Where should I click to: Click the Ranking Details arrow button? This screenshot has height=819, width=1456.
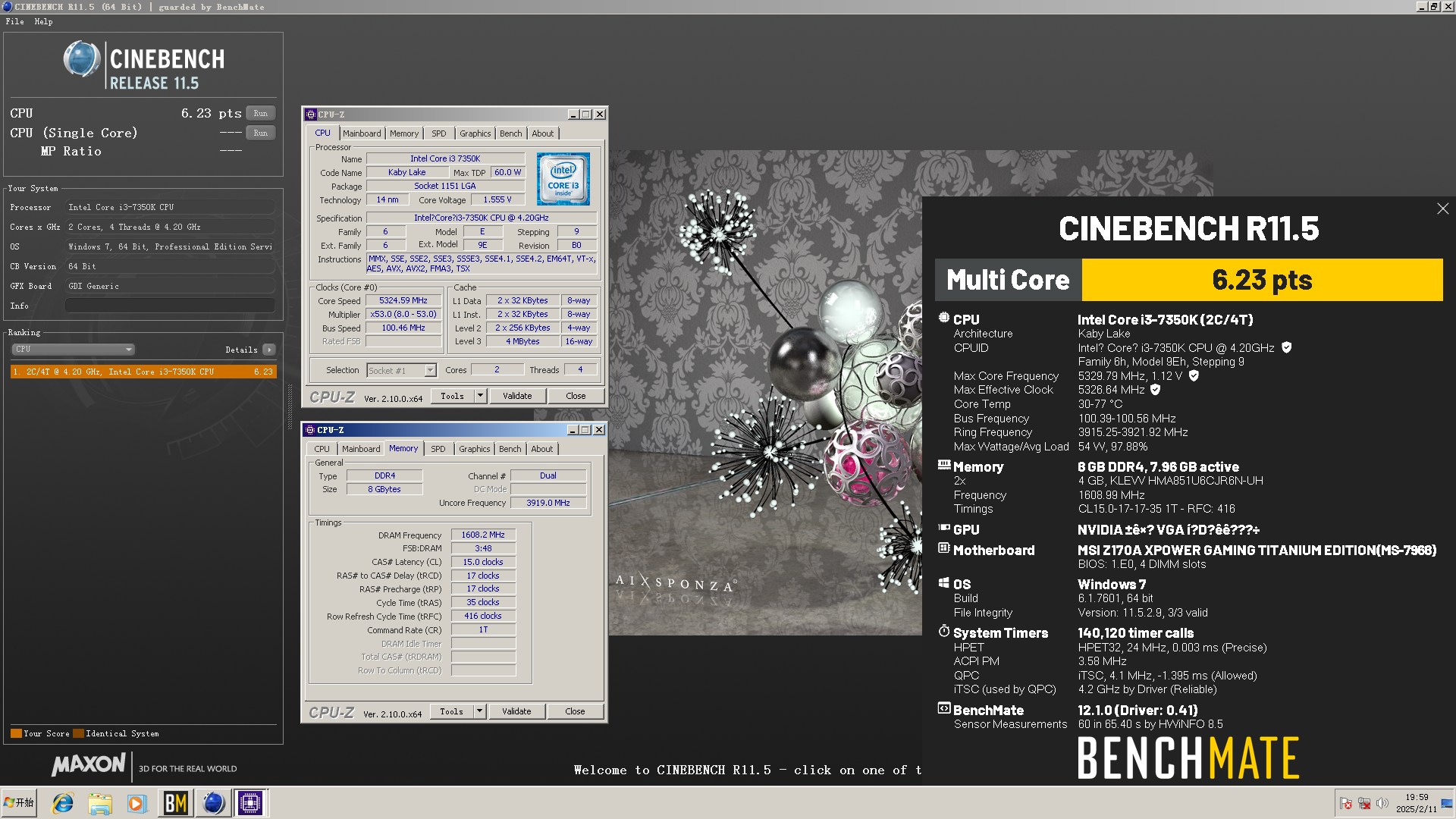(x=269, y=350)
